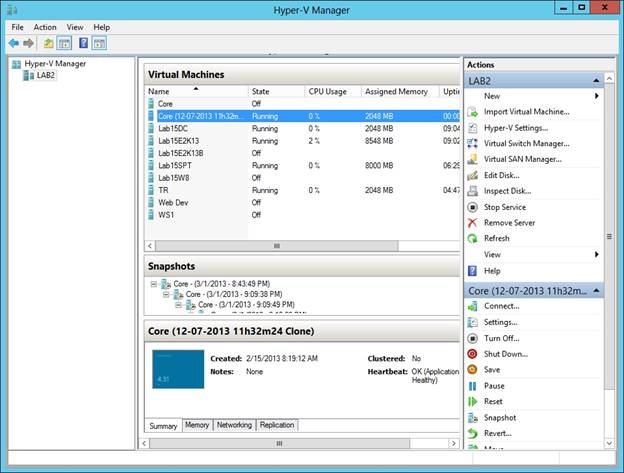This screenshot has width=624, height=473.
Task: Click the Snapshot icon in the Actions pane
Action: (472, 418)
